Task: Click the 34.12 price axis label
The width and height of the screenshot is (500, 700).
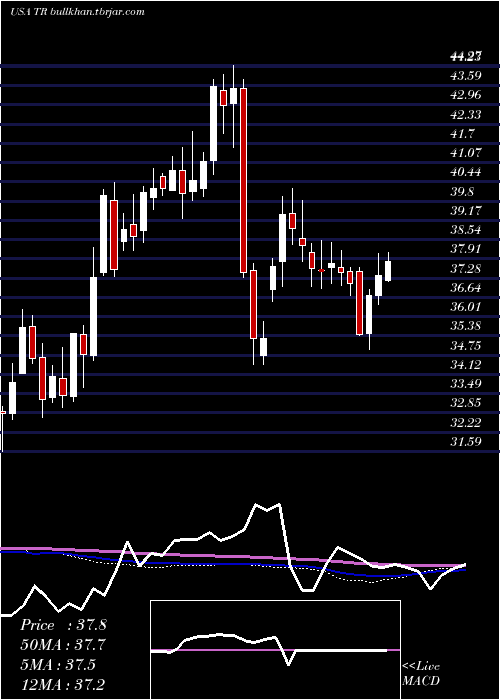Action: [466, 365]
